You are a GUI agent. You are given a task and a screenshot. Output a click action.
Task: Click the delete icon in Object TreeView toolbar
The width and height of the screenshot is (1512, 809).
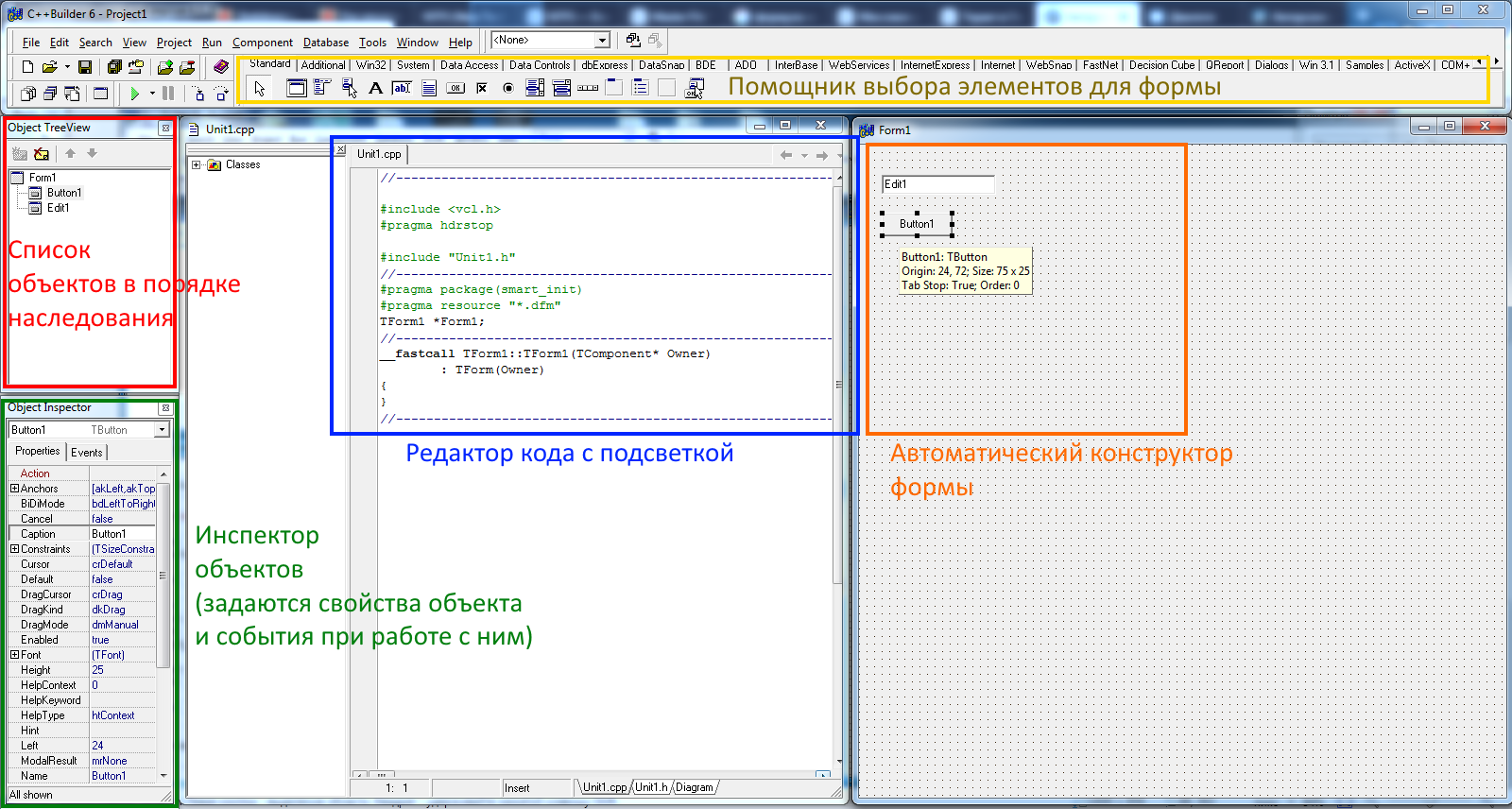42,153
